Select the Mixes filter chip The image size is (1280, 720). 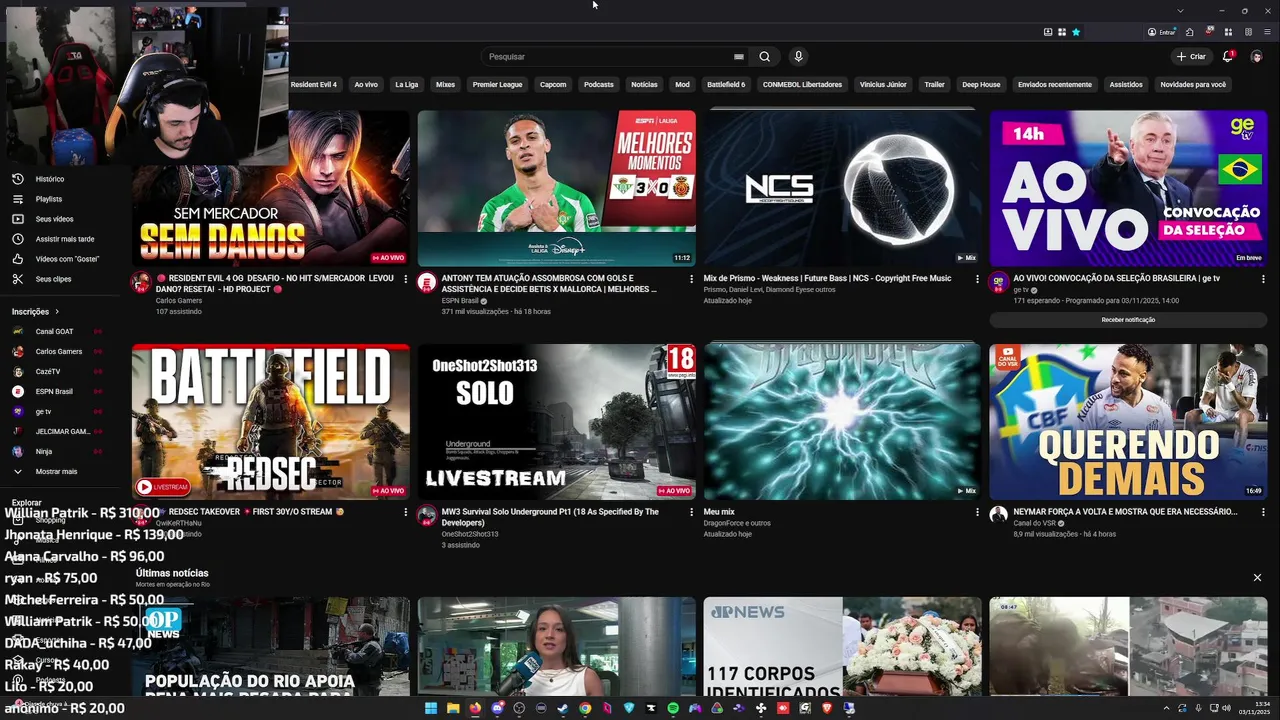(x=445, y=85)
